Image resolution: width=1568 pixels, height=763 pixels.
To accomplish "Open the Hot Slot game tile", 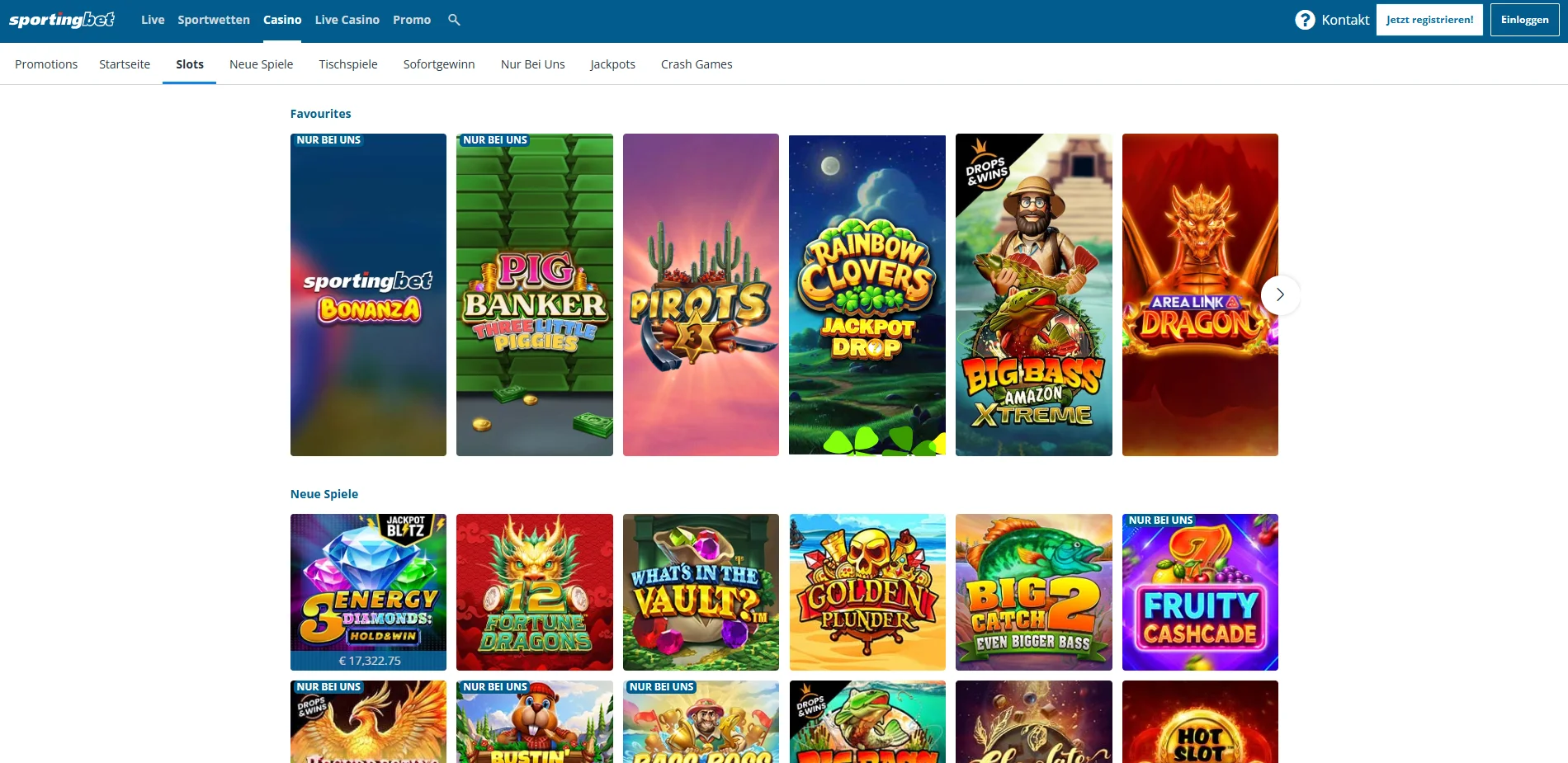I will pyautogui.click(x=1200, y=722).
